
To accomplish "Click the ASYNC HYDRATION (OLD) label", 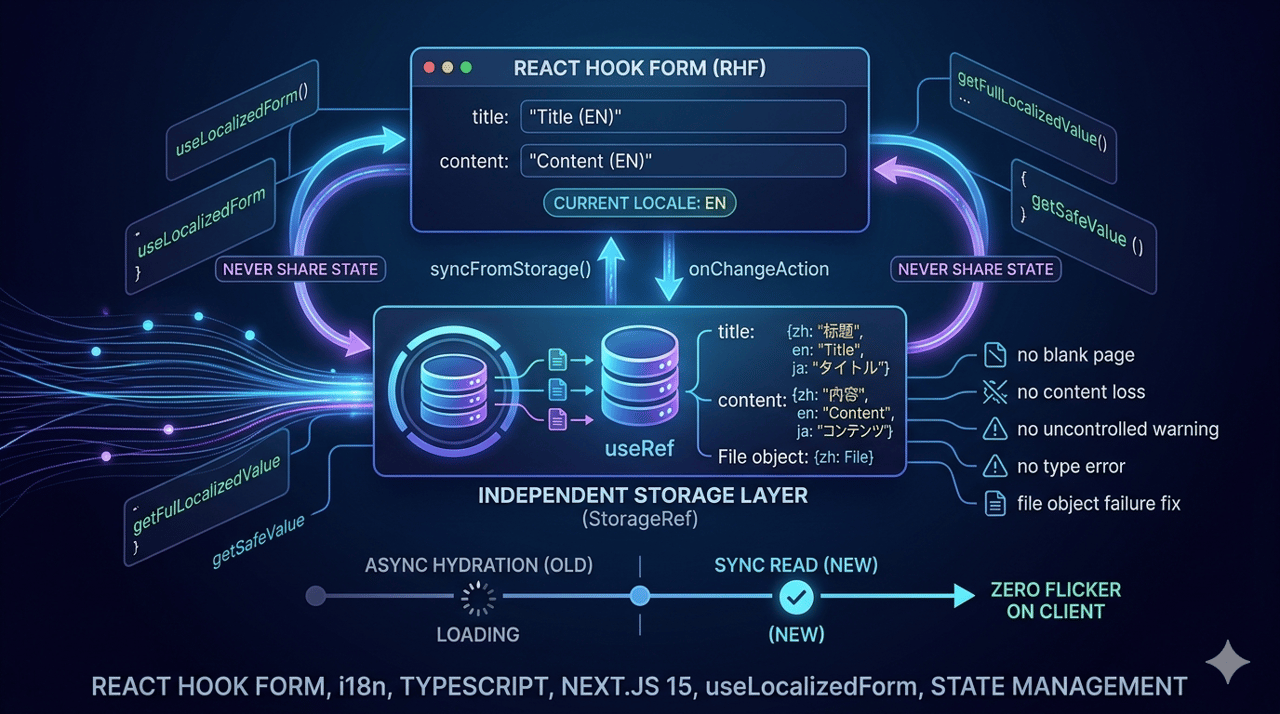I will [478, 565].
